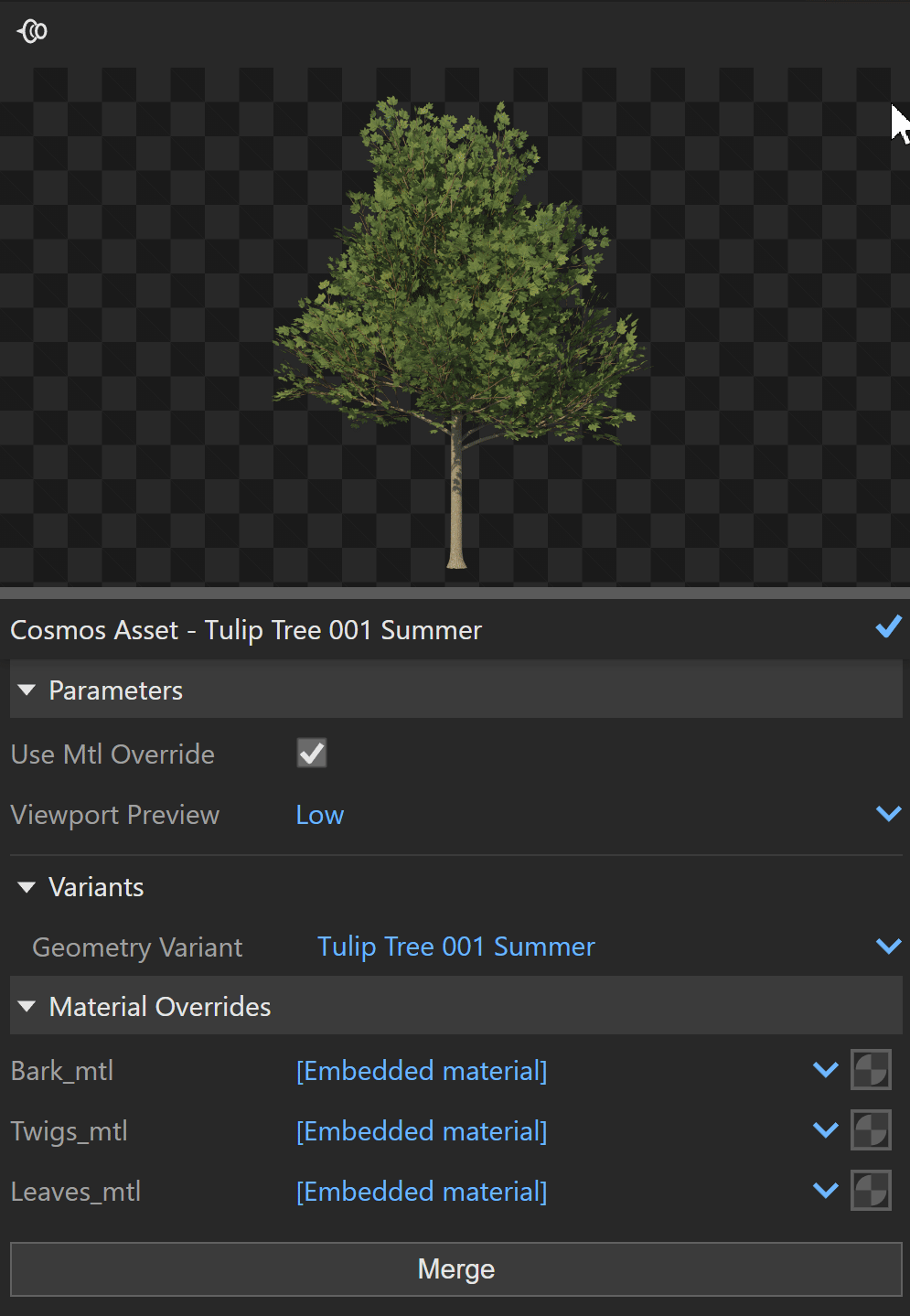
Task: Click the Use Mtl Override label
Action: 112,754
